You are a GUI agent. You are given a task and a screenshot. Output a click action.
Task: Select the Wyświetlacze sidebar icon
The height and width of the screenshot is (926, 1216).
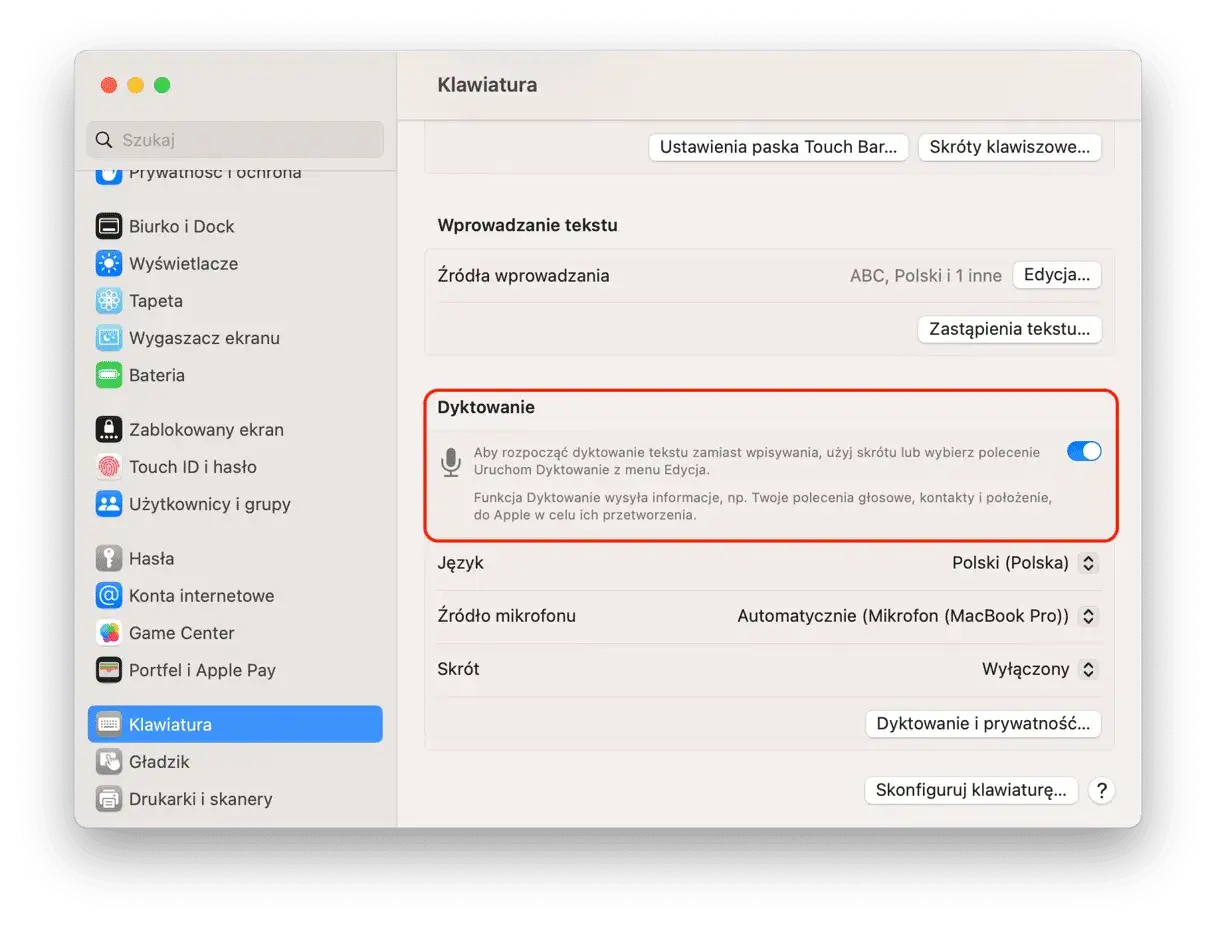click(108, 264)
